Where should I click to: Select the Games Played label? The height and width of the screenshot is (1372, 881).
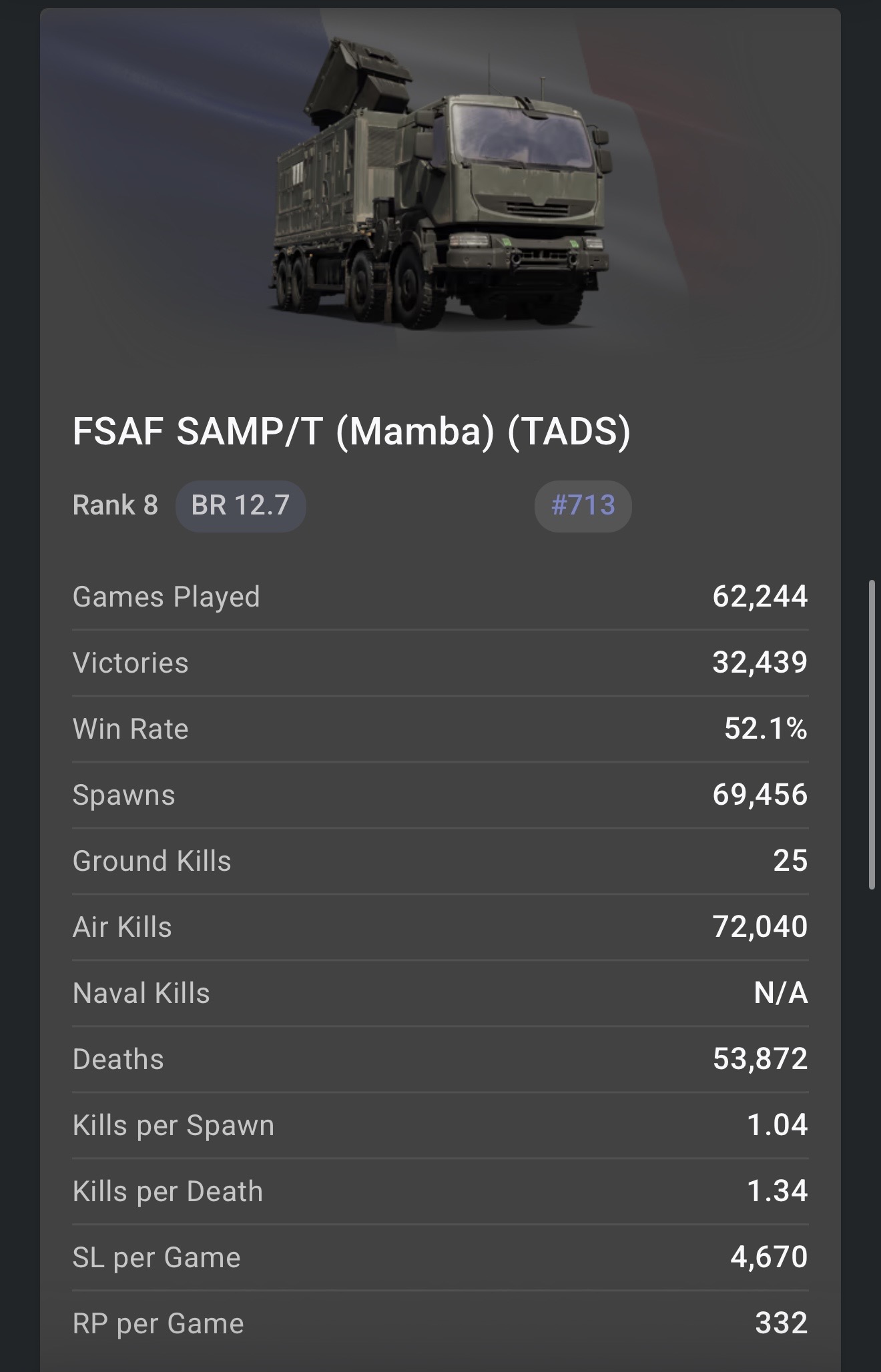tap(166, 597)
